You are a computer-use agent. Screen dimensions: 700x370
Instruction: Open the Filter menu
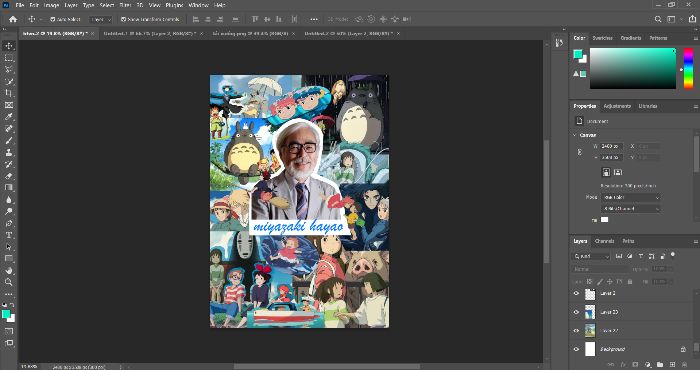(x=125, y=5)
